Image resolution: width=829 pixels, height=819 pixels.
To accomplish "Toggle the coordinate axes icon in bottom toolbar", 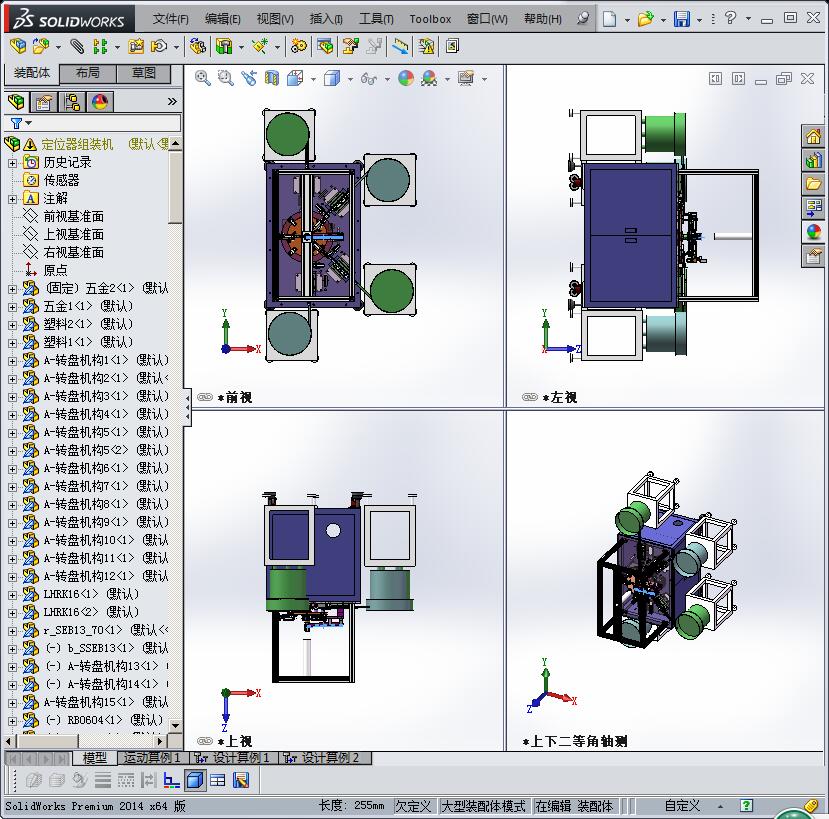I will click(171, 780).
